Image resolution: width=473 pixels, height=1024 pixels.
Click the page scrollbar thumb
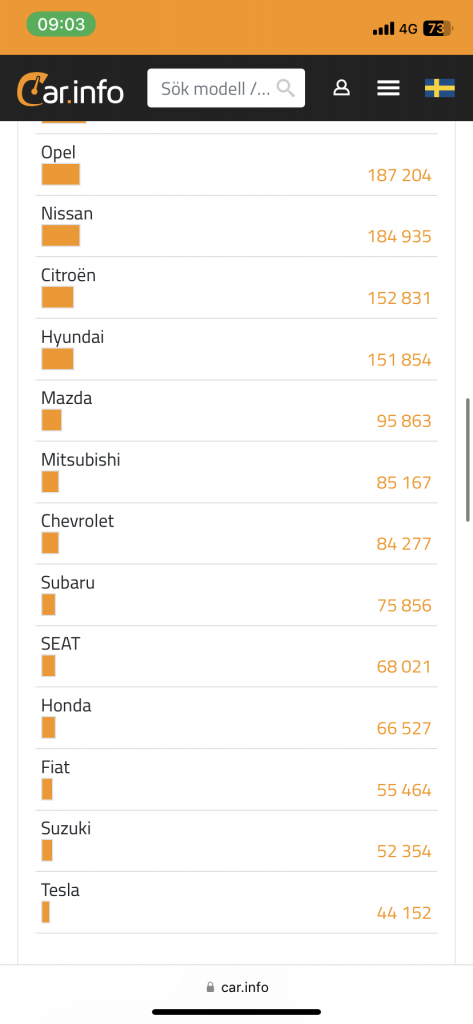tap(468, 460)
